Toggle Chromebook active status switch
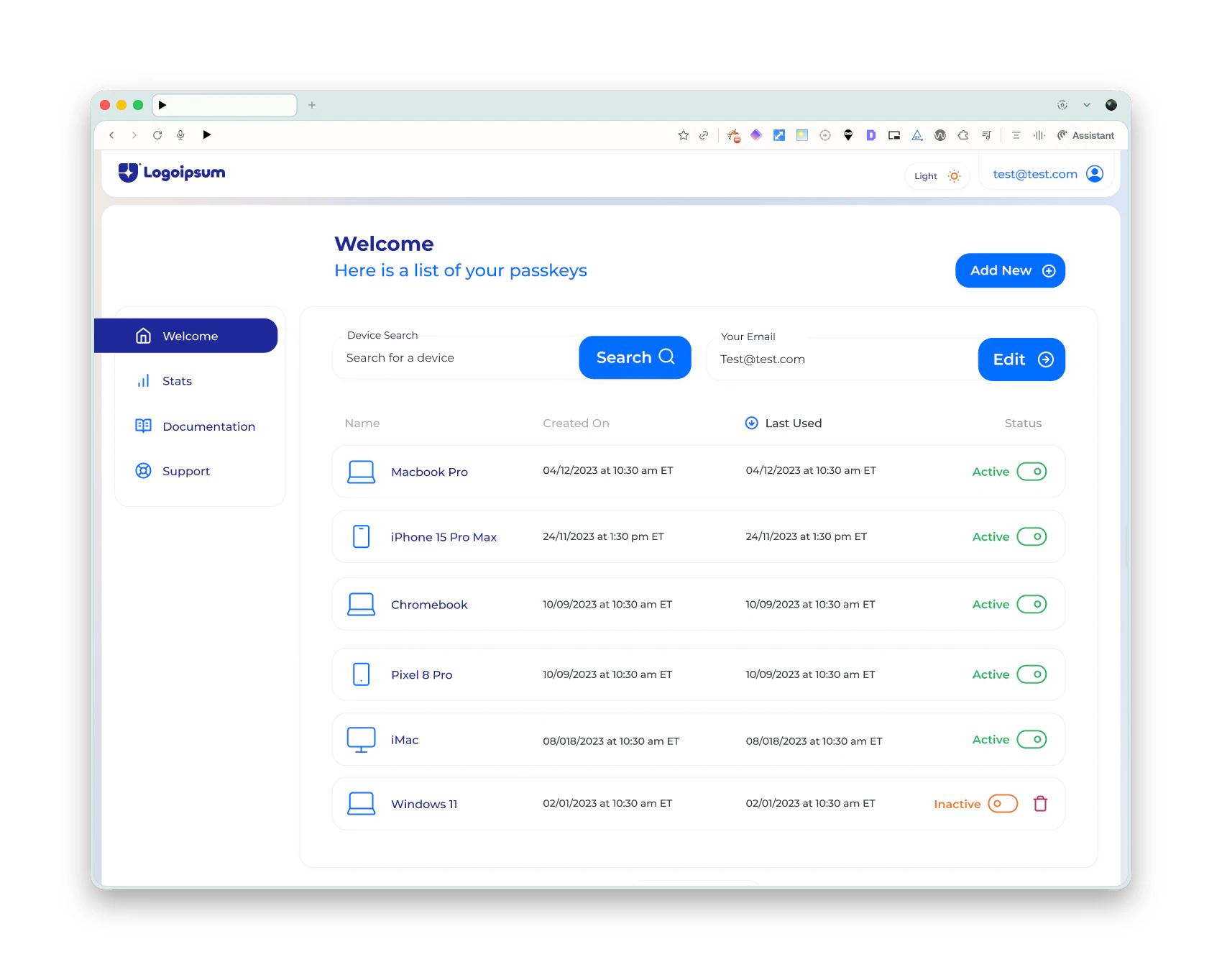The height and width of the screenshot is (980, 1222). pyautogui.click(x=1032, y=604)
